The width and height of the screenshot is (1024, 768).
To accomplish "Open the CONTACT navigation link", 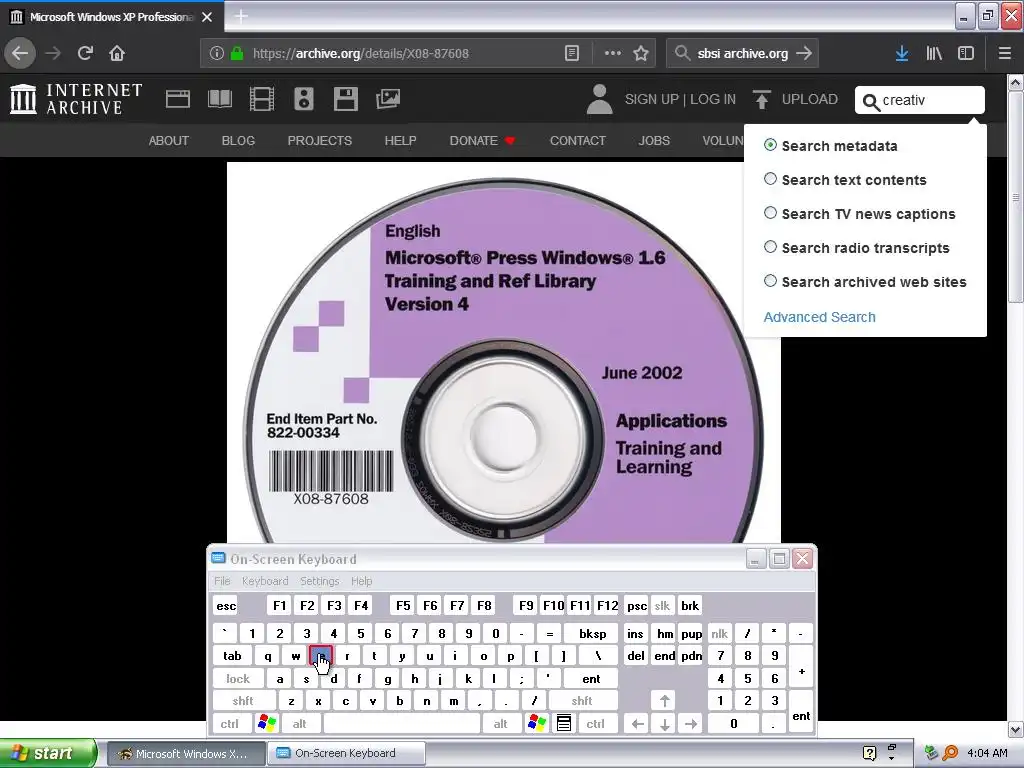I will tap(577, 140).
